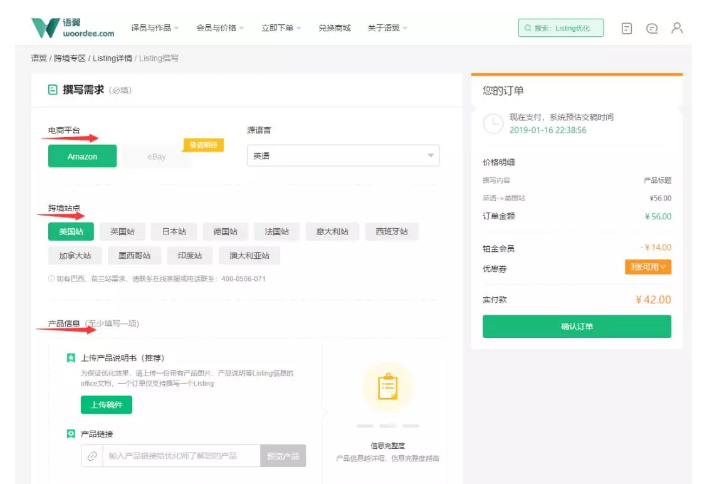The height and width of the screenshot is (484, 710).
Task: Go to Listing详情 breadcrumb
Action: click(112, 58)
